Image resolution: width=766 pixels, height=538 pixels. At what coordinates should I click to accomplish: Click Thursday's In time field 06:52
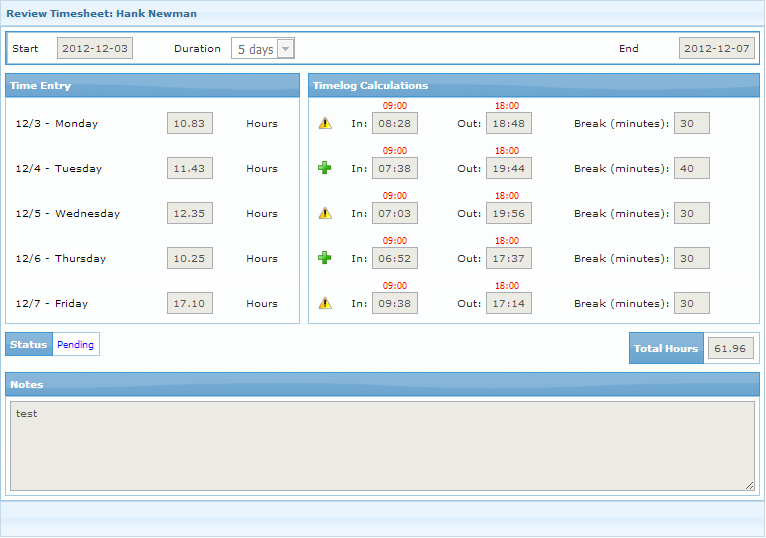pos(394,258)
